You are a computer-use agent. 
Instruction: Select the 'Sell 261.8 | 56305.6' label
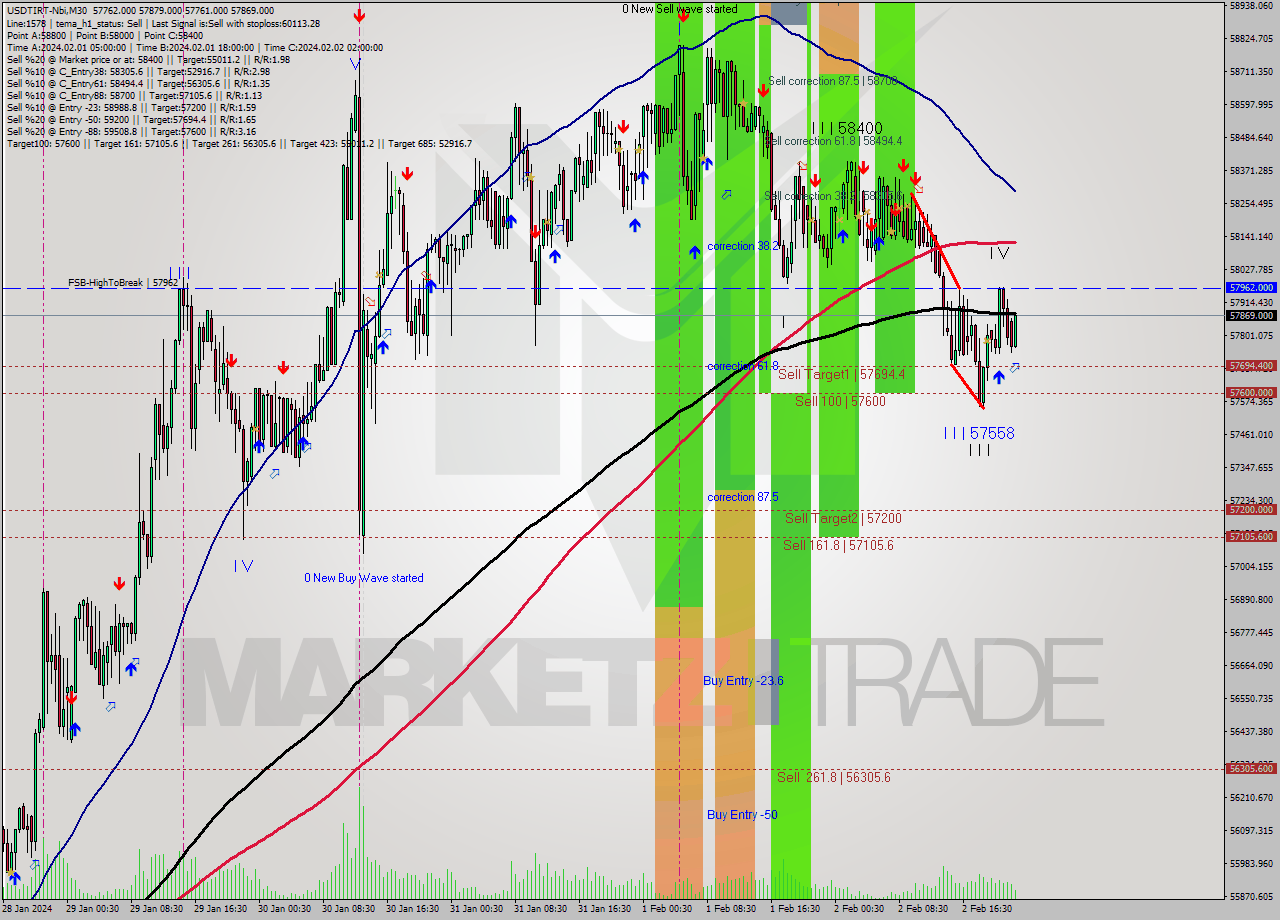coord(834,777)
